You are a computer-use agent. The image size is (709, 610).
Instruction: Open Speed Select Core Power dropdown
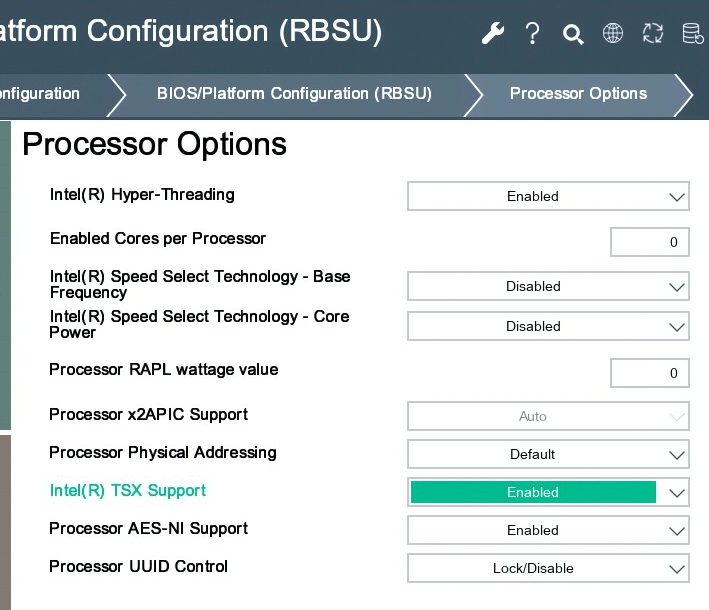548,326
